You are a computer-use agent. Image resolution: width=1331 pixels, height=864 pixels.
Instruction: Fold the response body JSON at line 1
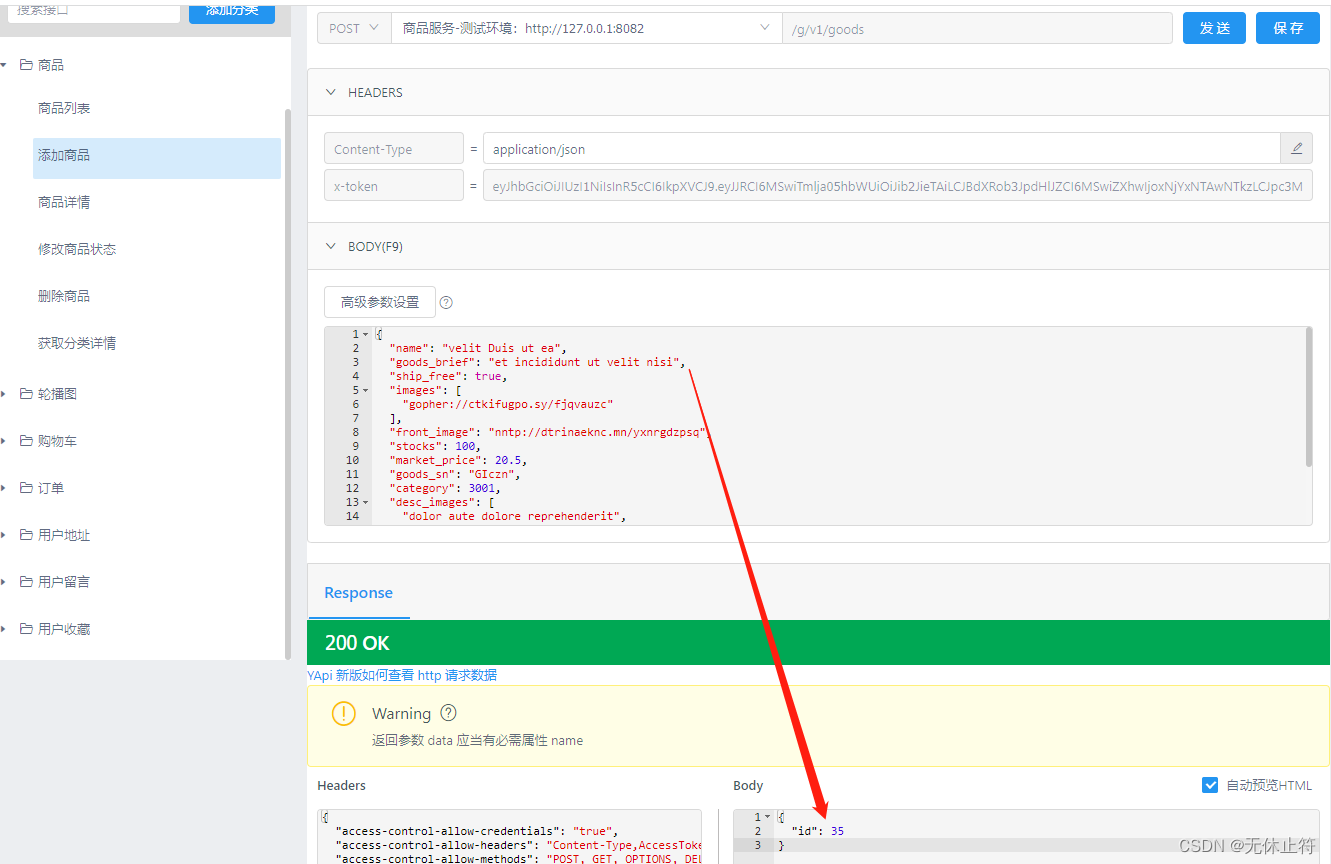768,817
